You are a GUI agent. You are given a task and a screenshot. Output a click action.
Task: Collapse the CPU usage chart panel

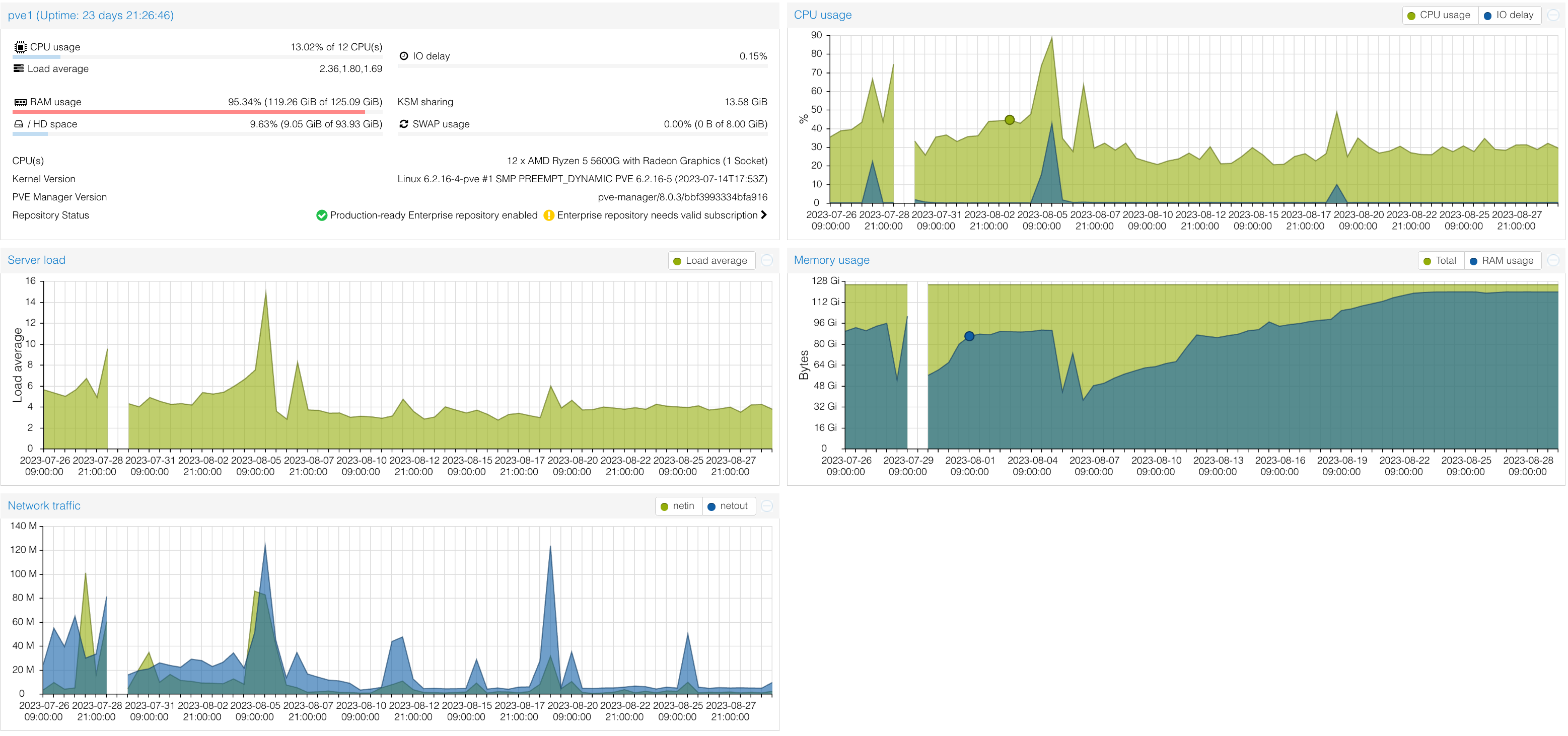point(1553,15)
